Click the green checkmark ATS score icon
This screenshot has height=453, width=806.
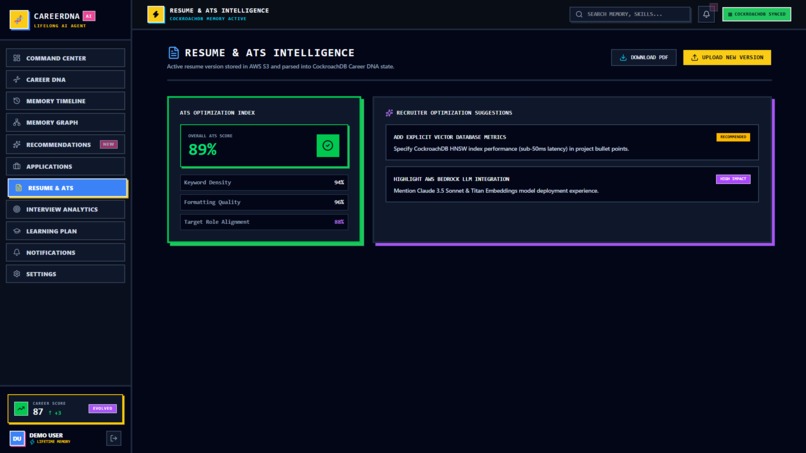[328, 146]
